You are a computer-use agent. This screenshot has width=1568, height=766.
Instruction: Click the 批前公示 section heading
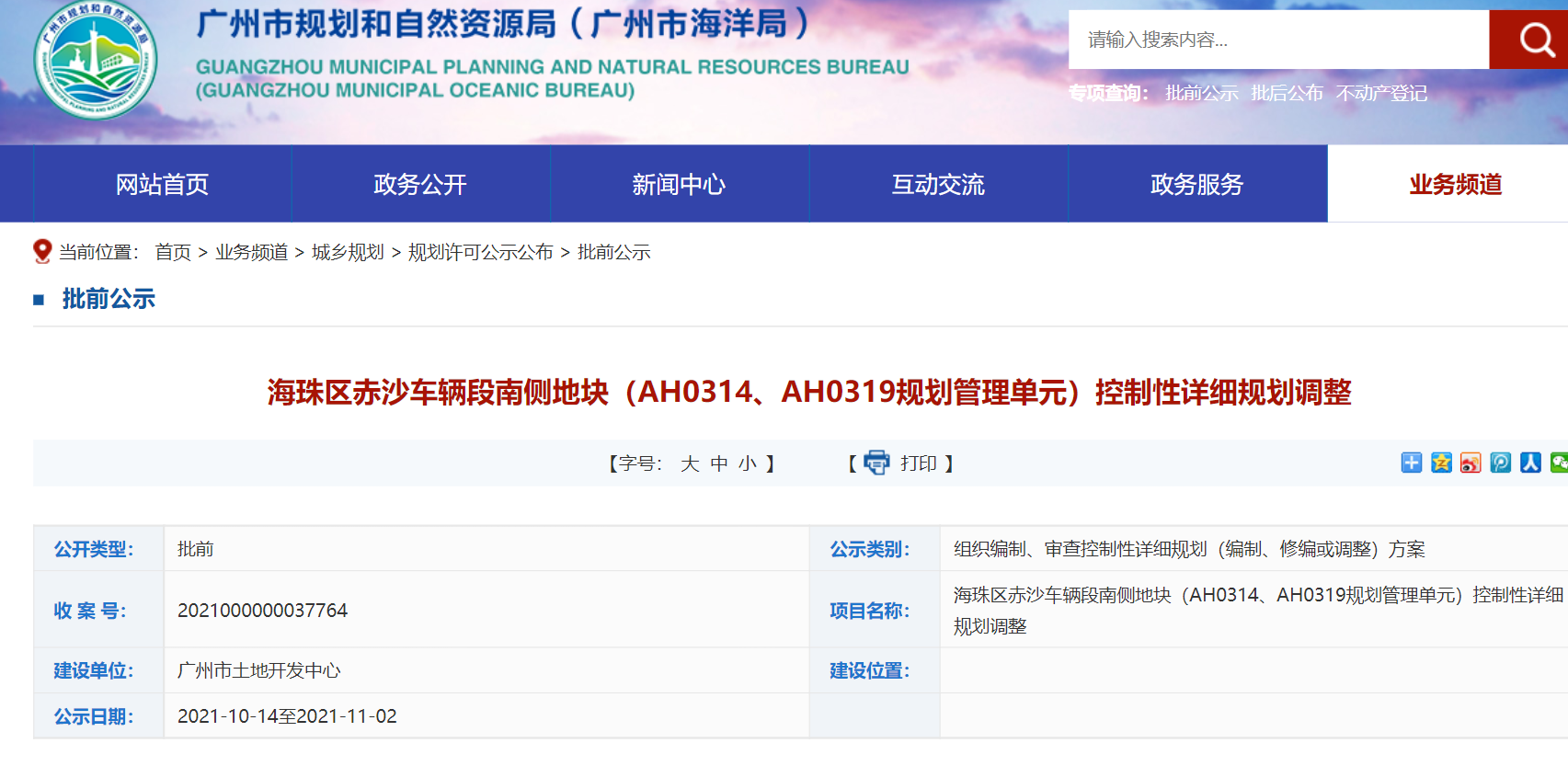109,299
